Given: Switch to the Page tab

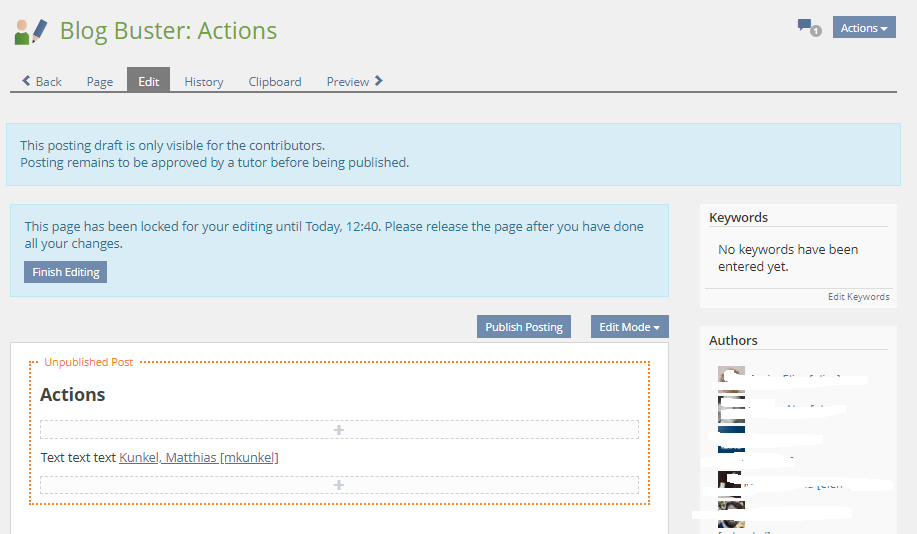Looking at the screenshot, I should [99, 82].
